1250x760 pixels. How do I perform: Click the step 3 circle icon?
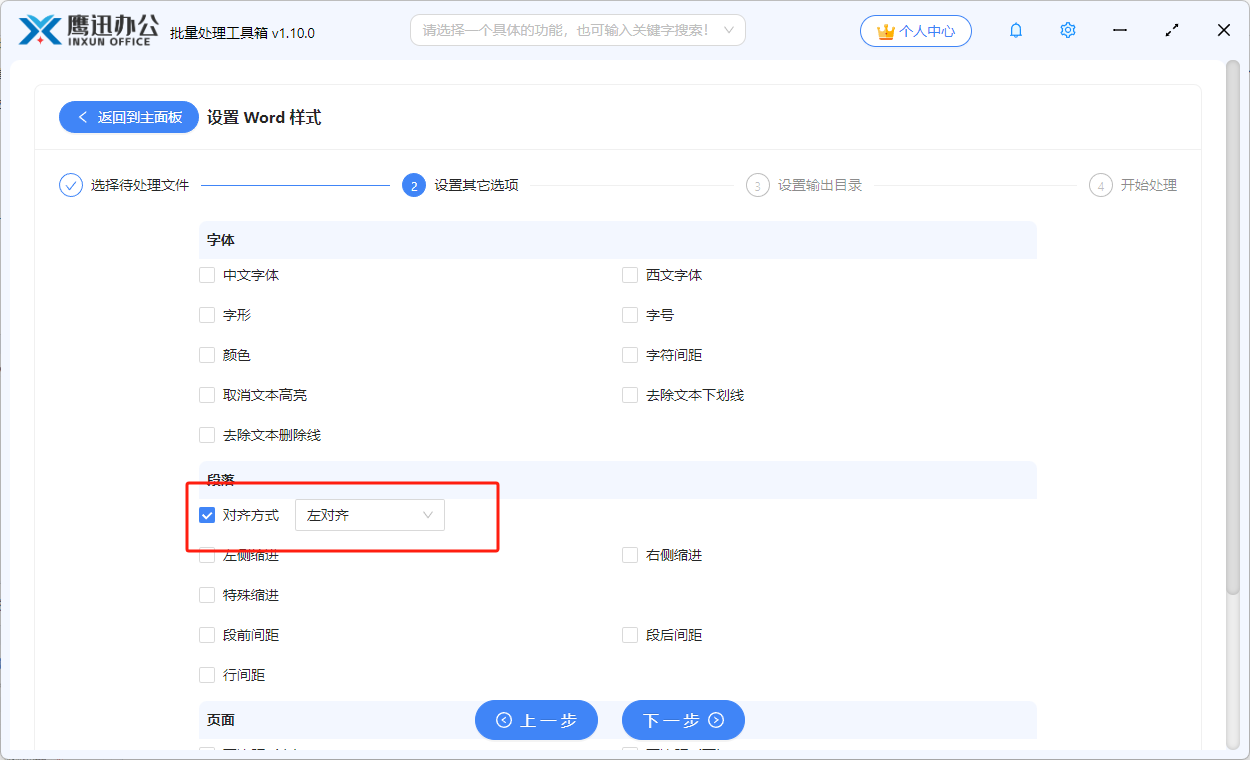758,185
